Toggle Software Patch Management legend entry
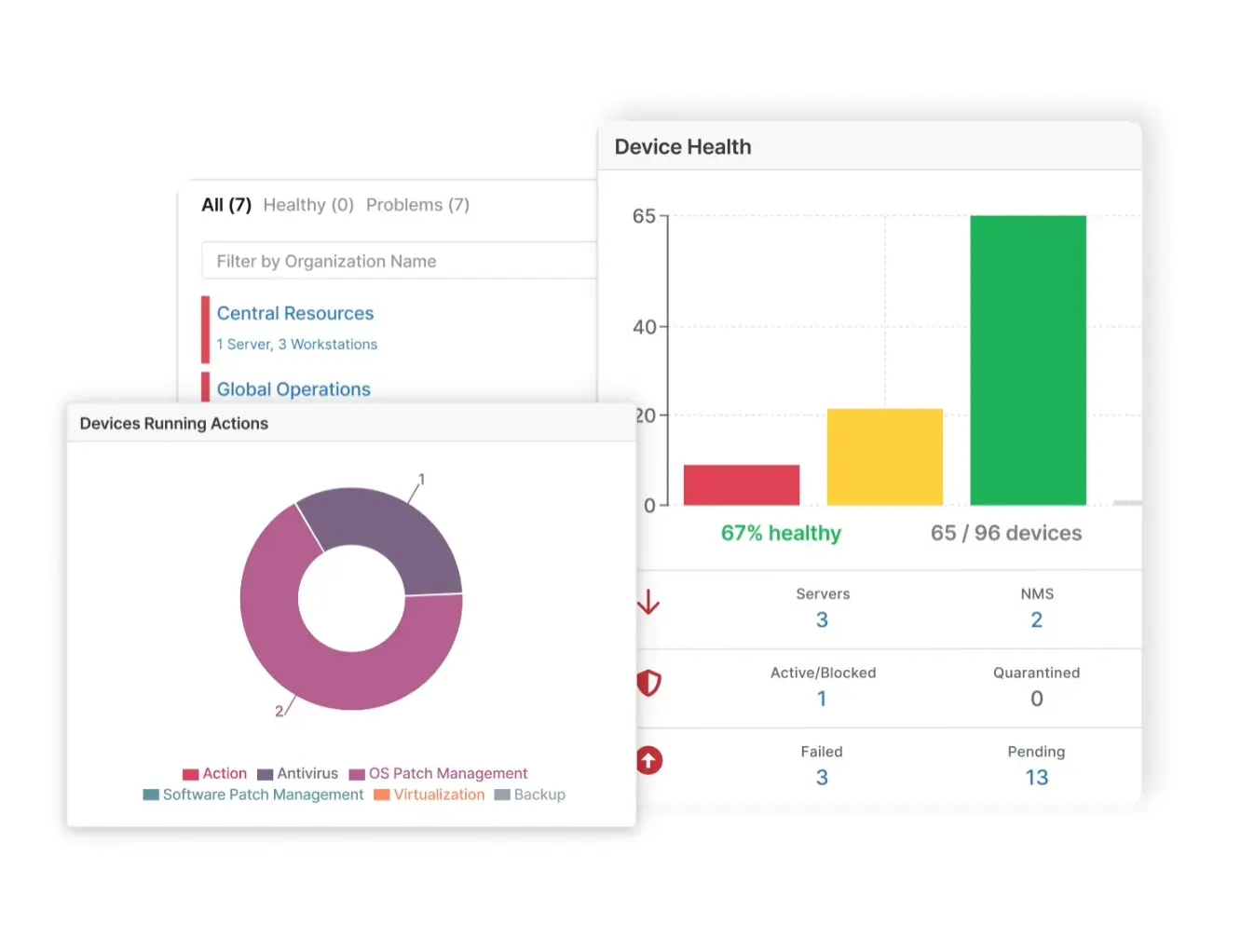The height and width of the screenshot is (952, 1241). coord(252,795)
